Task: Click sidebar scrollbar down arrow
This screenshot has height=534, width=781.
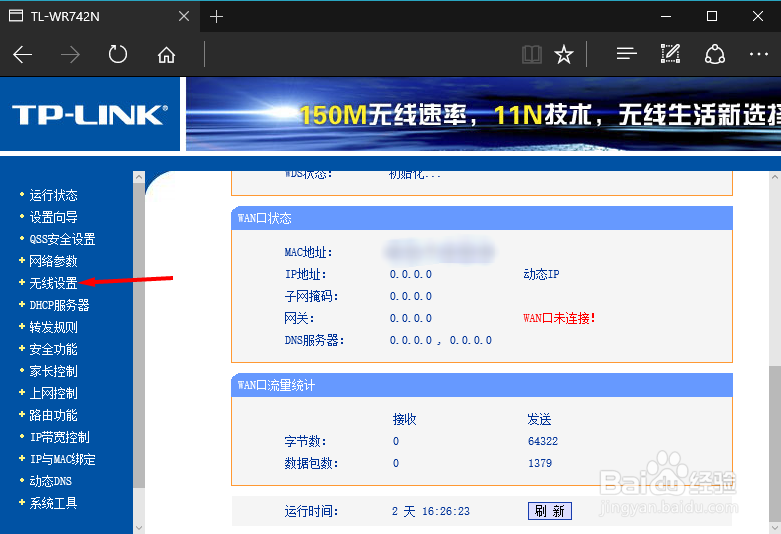Action: [x=139, y=527]
